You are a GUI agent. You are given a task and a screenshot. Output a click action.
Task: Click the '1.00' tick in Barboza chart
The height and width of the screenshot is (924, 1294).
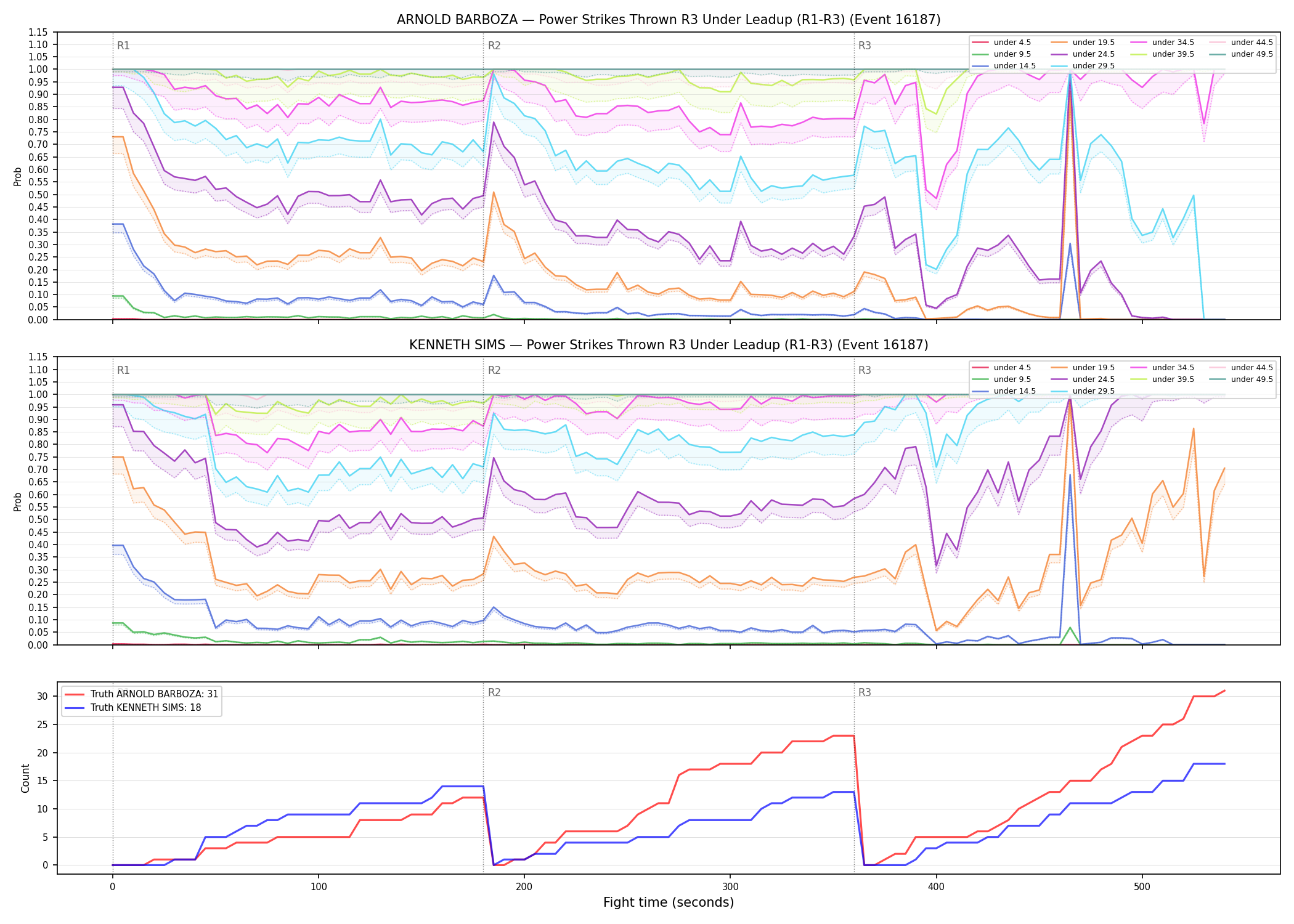click(38, 70)
